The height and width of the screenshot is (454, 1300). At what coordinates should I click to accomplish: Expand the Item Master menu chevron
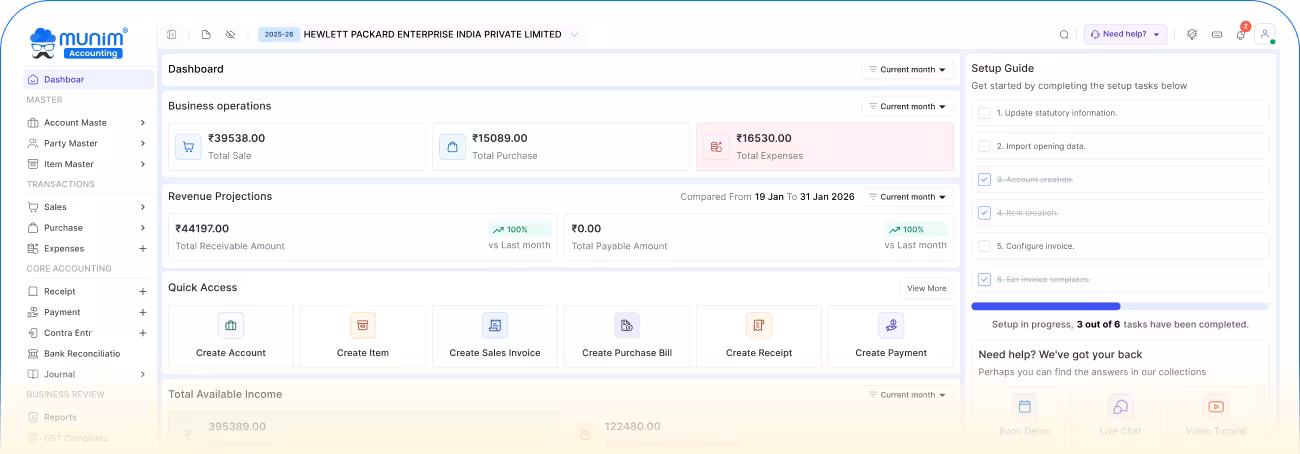tap(143, 164)
